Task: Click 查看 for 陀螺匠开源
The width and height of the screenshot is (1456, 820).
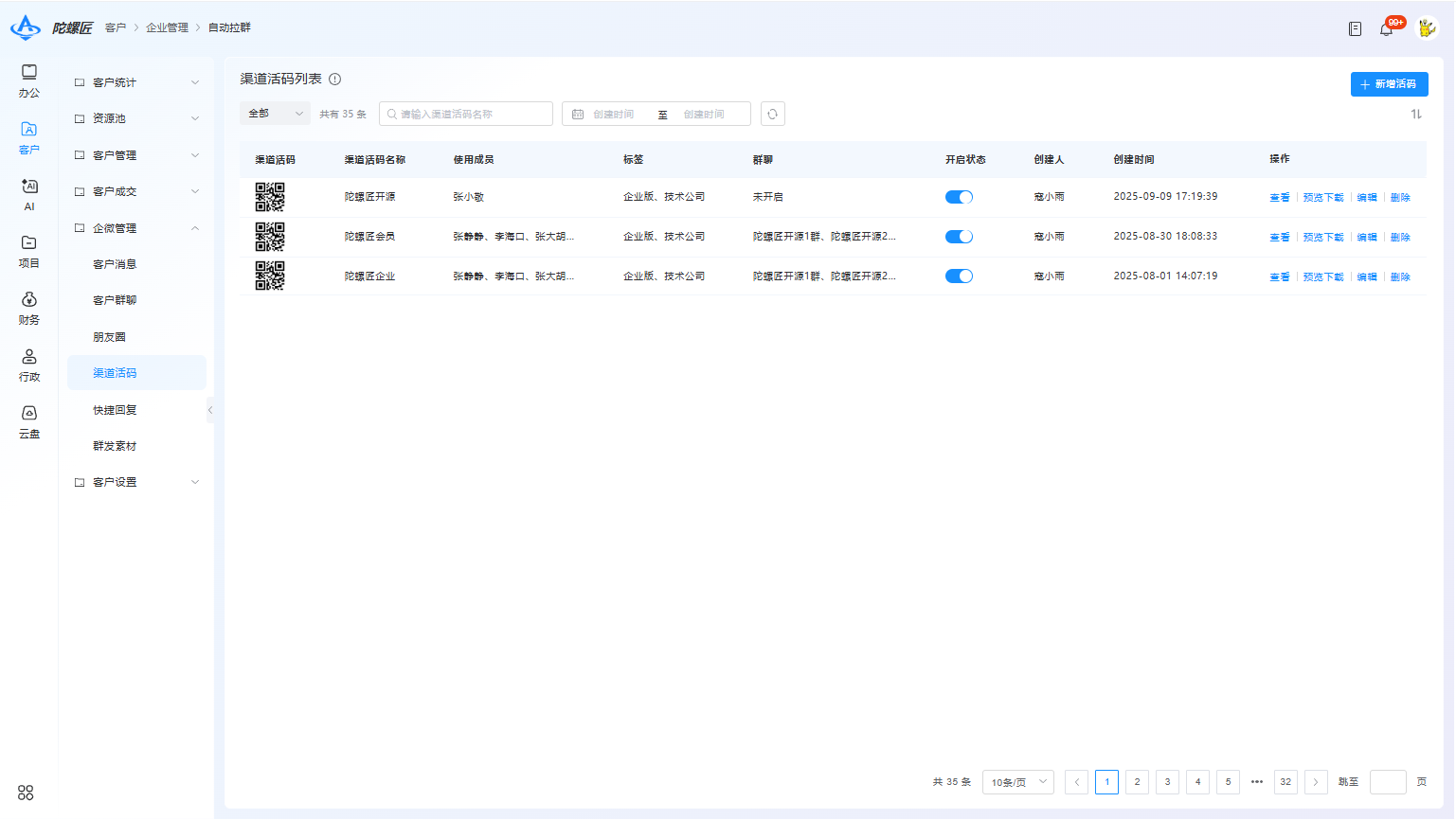Action: pos(1280,197)
